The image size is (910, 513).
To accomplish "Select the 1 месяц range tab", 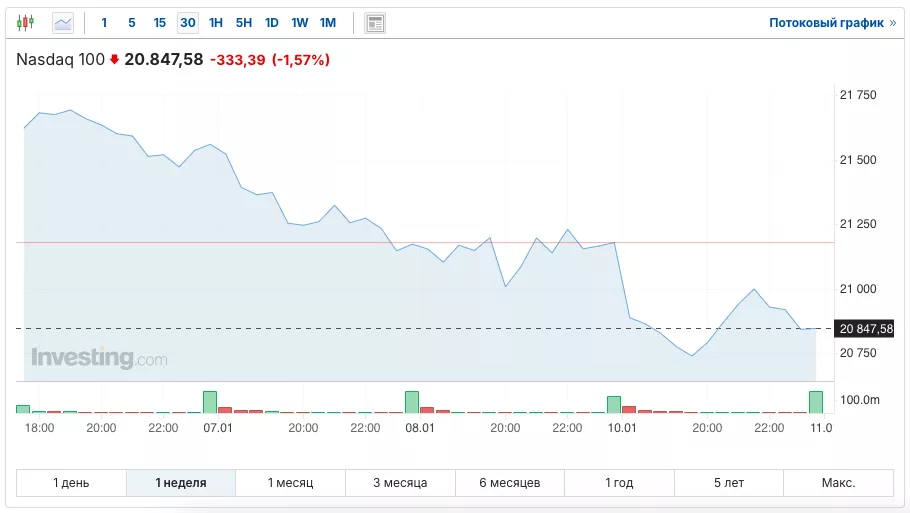I will click(x=290, y=483).
